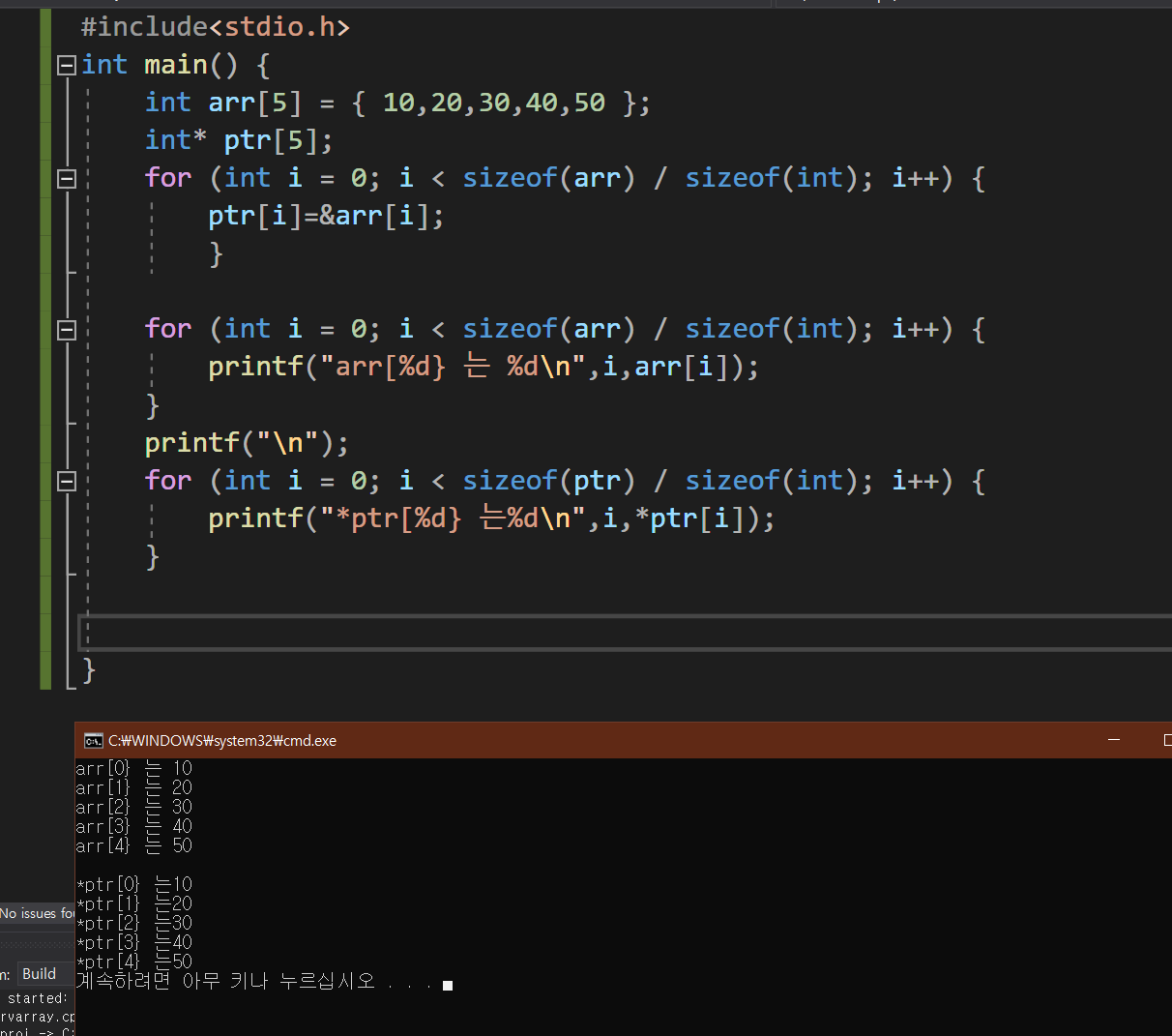1172x1036 pixels.
Task: Click the 'int arr[5]' declaration line
Action: (x=397, y=103)
